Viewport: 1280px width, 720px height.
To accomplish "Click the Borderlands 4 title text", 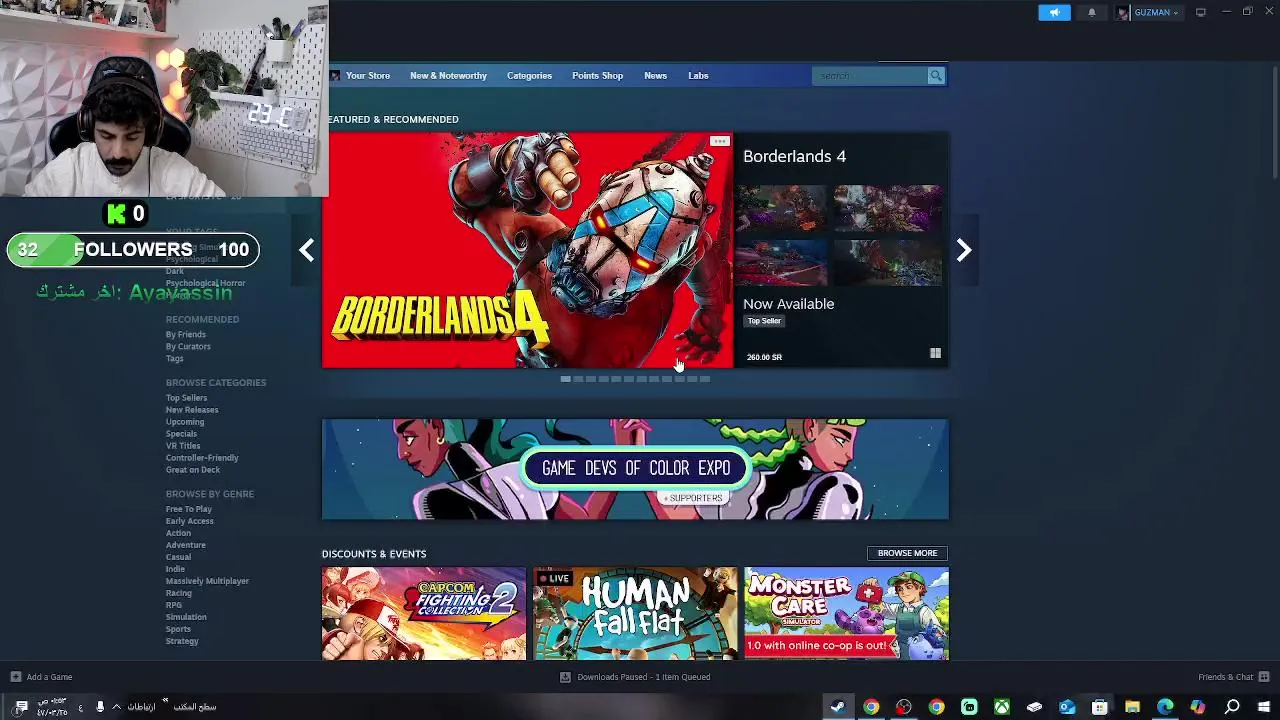I will coord(794,156).
